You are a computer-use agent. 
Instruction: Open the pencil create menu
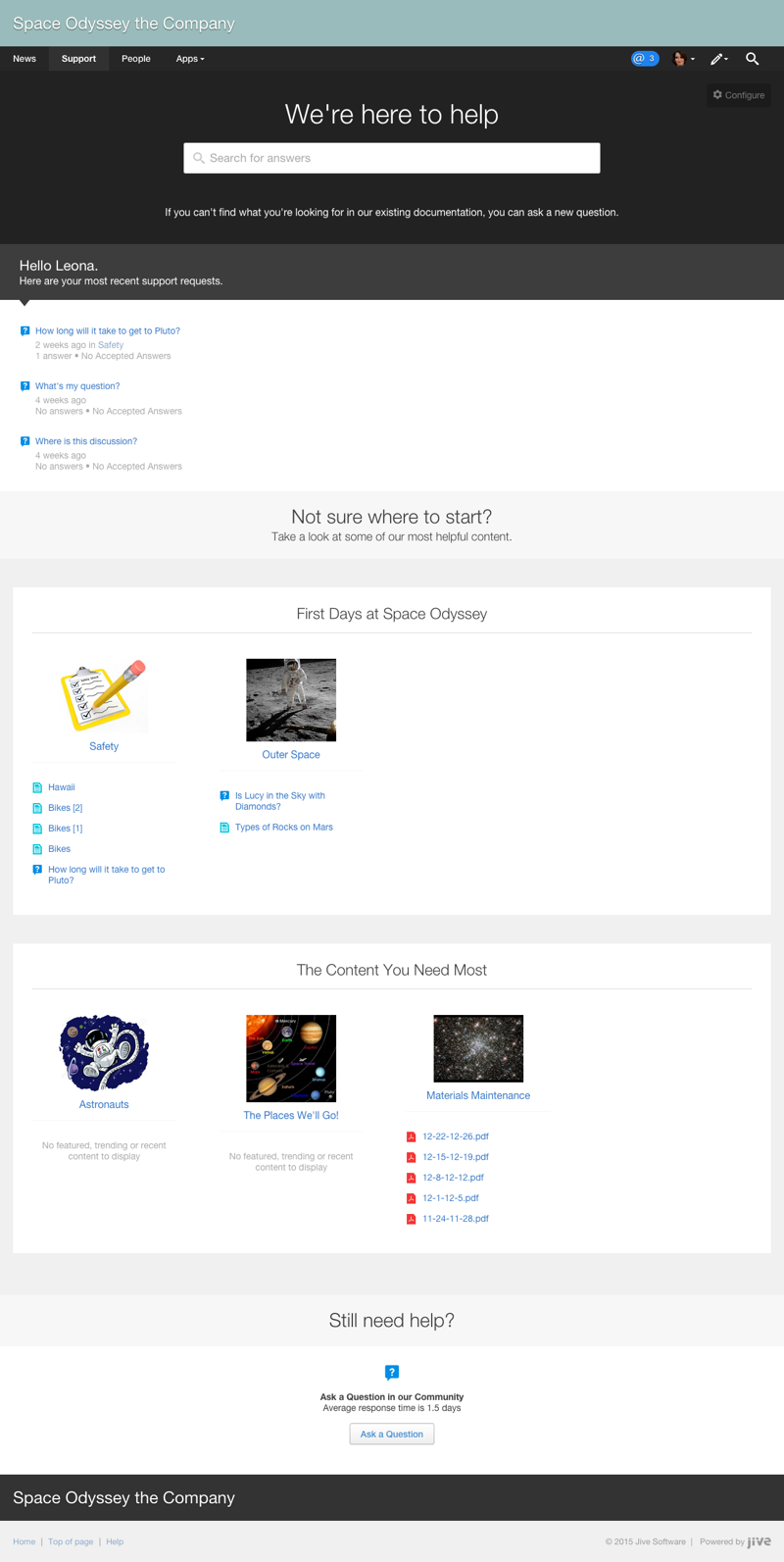coord(717,59)
